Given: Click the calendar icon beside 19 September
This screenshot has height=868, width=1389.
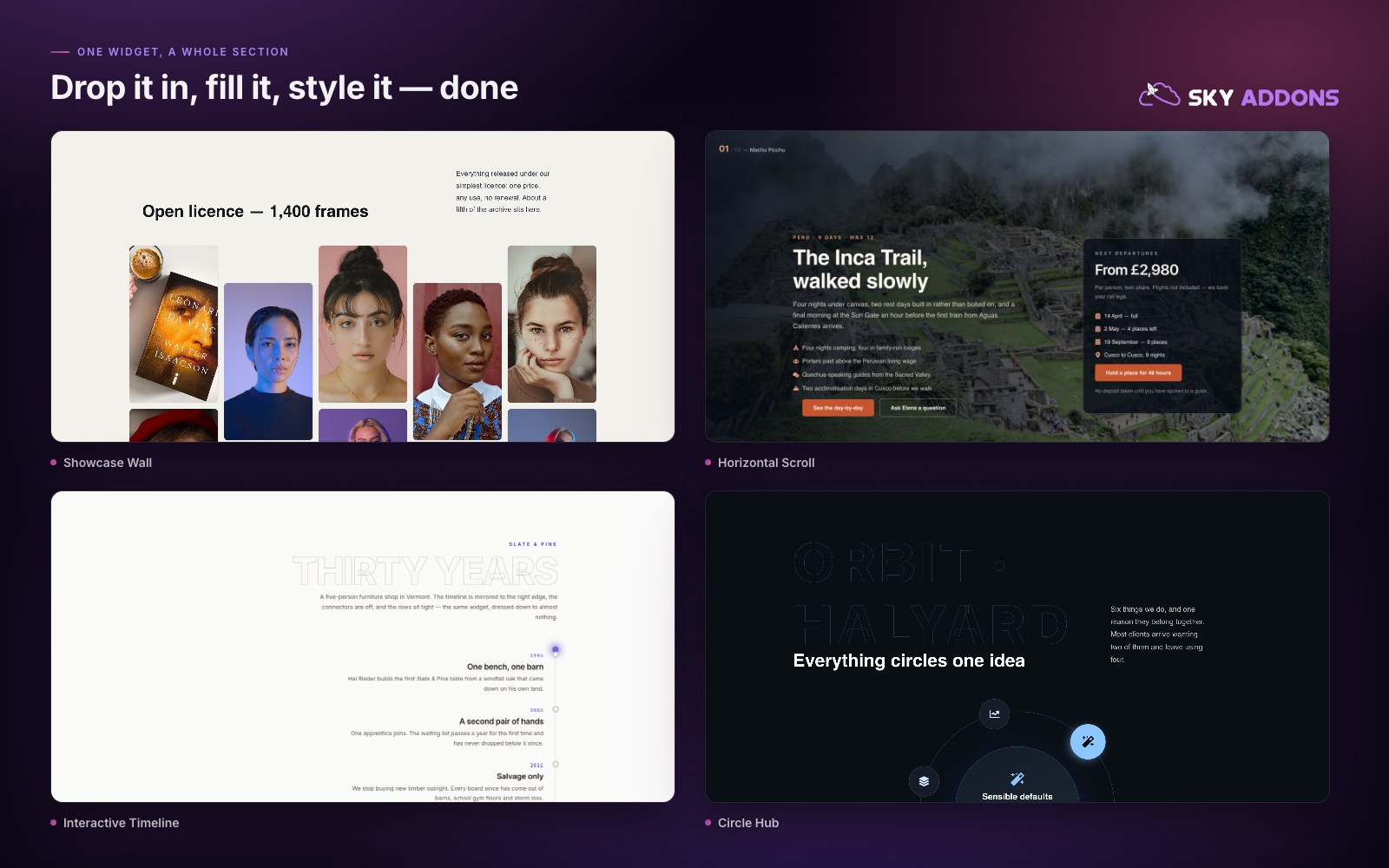Looking at the screenshot, I should [x=1097, y=342].
